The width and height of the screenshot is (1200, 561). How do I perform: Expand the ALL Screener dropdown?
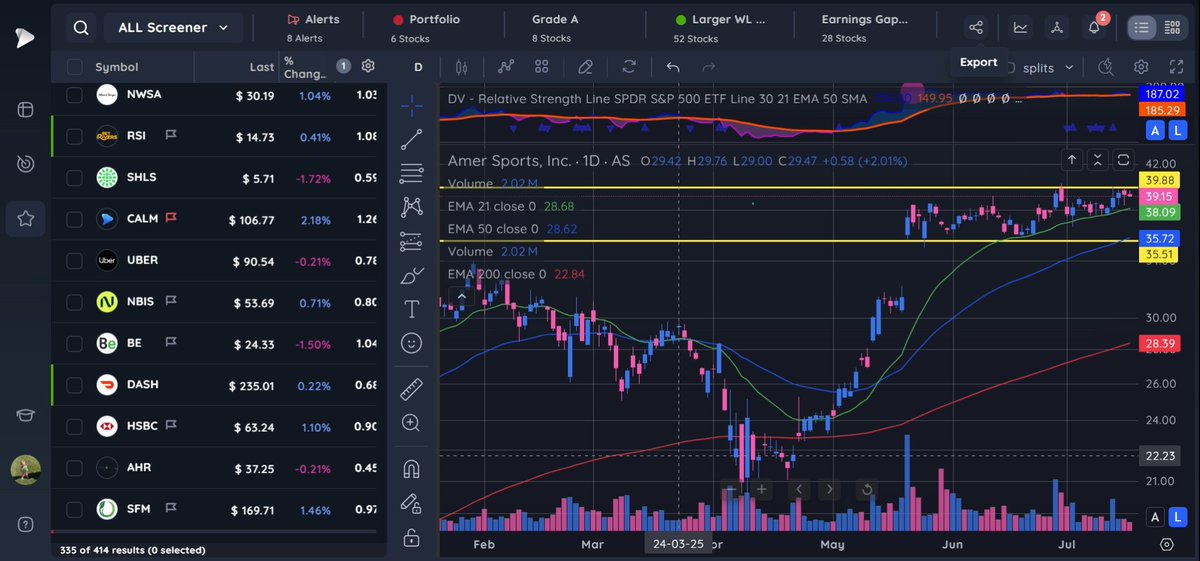pyautogui.click(x=173, y=28)
